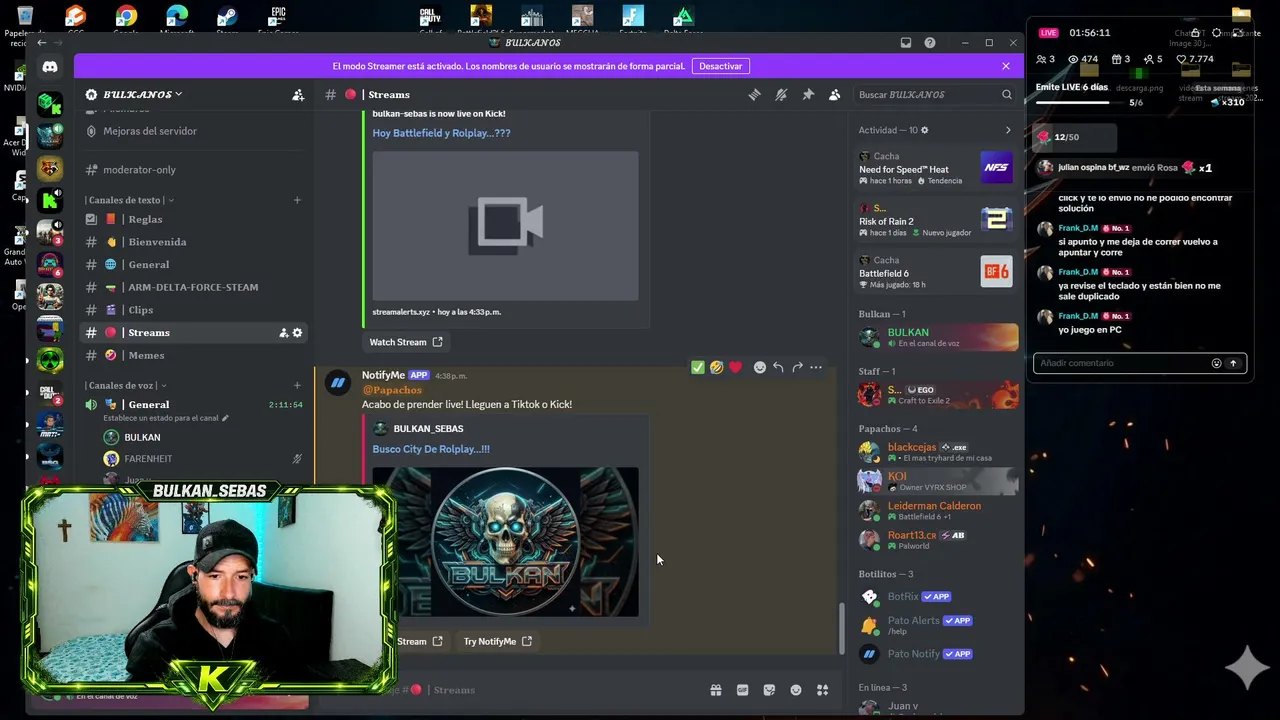This screenshot has height=720, width=1280.
Task: Open blackcejas member profile
Action: click(x=936, y=452)
